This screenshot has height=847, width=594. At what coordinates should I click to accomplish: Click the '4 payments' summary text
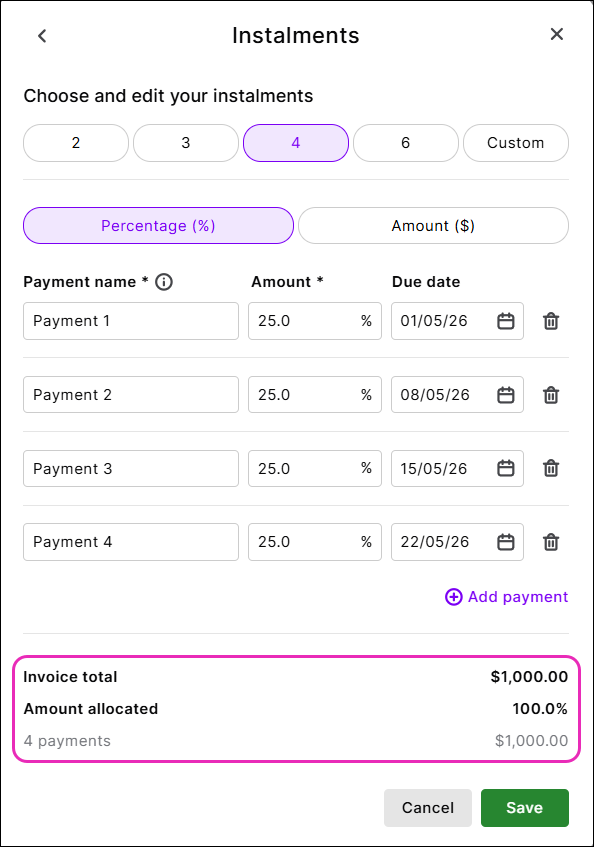pyautogui.click(x=67, y=741)
